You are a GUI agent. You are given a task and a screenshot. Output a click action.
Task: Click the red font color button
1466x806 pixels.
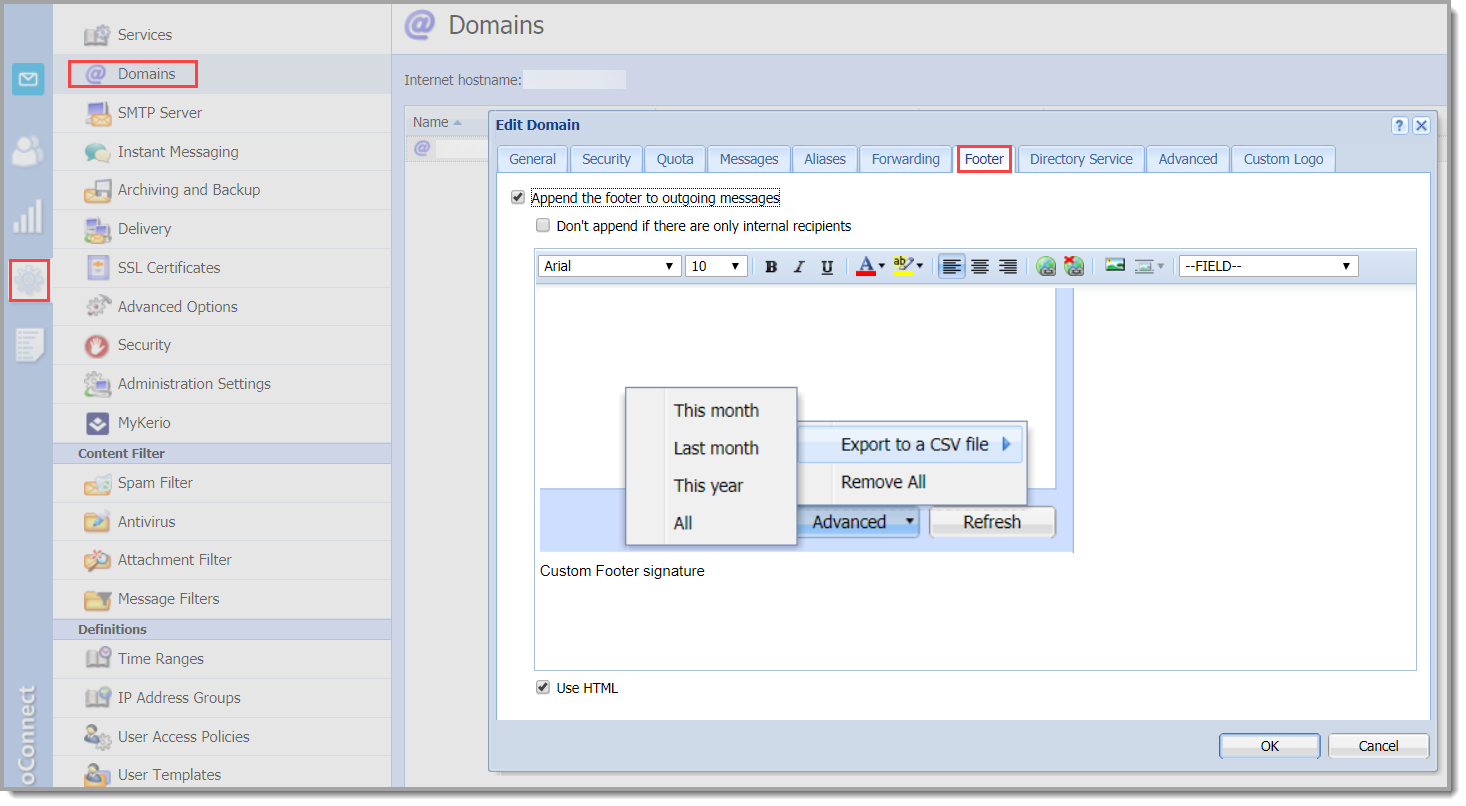pyautogui.click(x=866, y=267)
